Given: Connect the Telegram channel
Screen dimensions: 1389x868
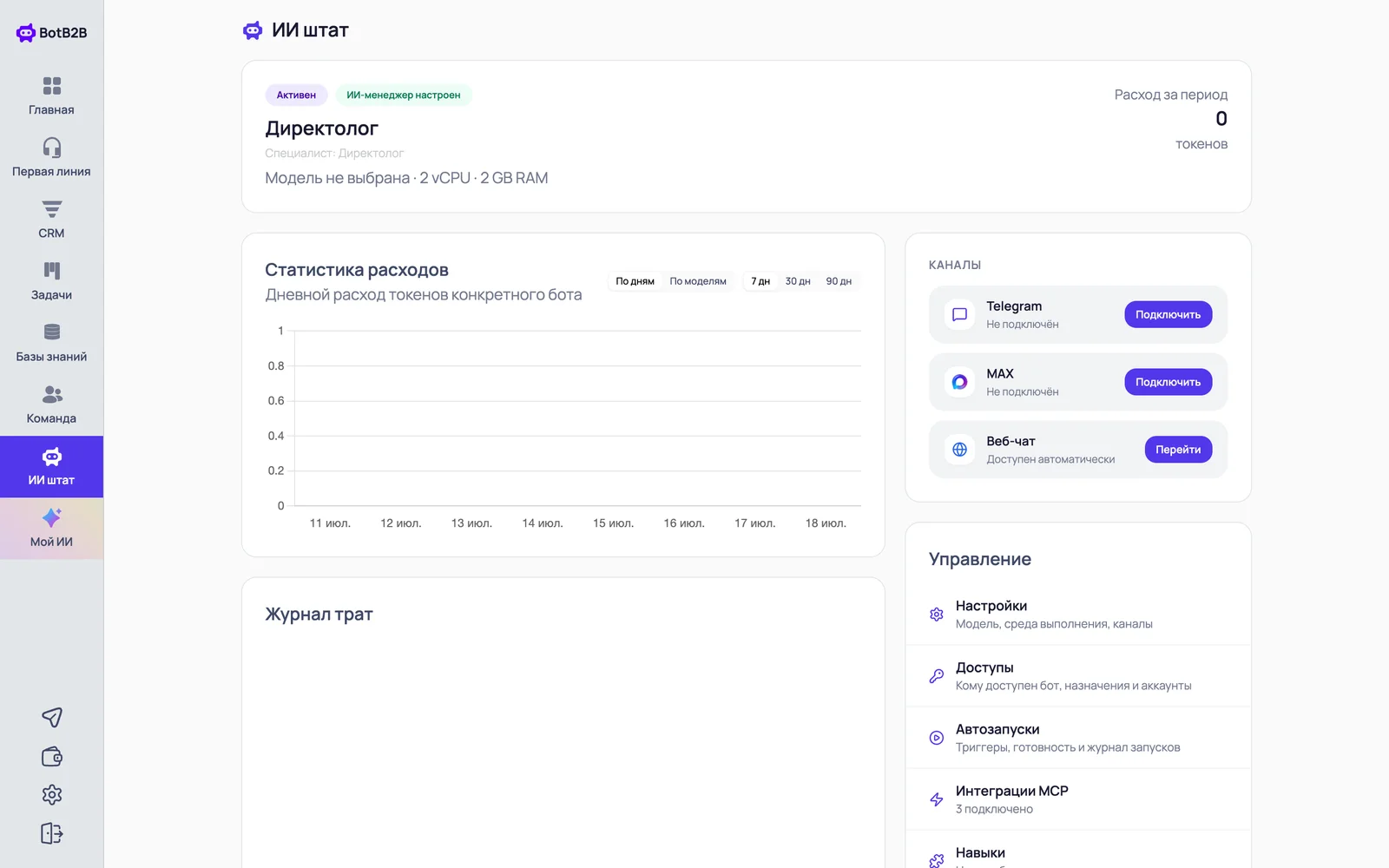Looking at the screenshot, I should point(1168,314).
